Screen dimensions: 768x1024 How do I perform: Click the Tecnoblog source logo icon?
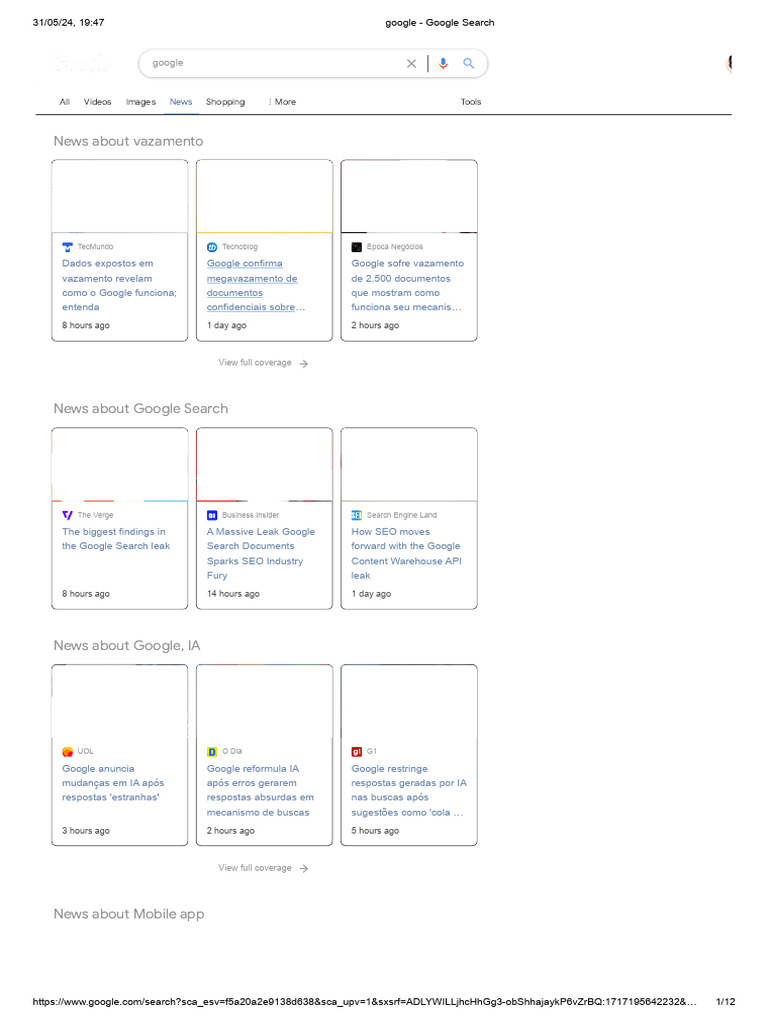[212, 247]
